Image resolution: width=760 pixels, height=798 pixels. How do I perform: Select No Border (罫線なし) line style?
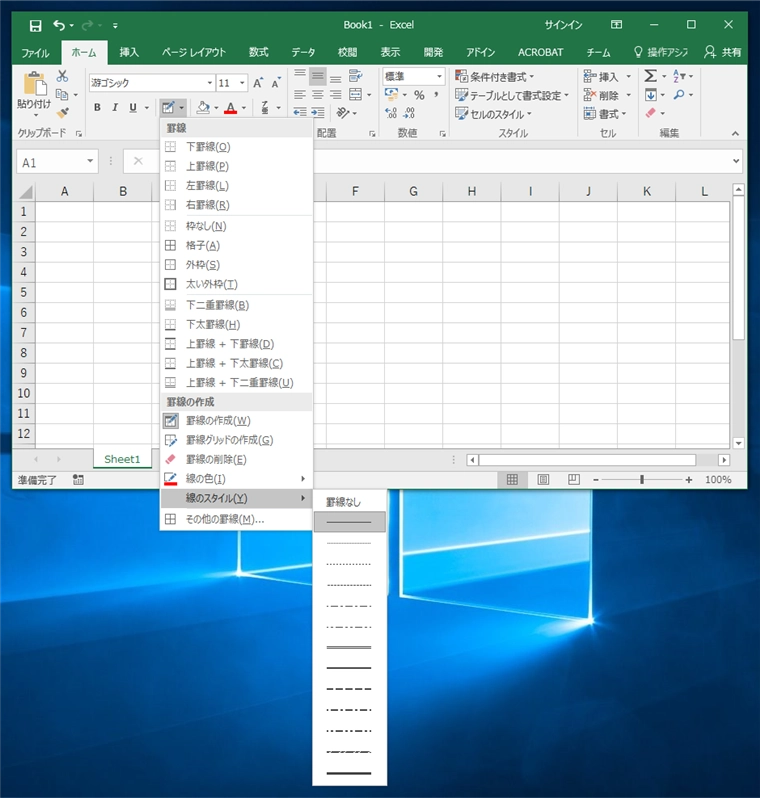click(x=349, y=502)
